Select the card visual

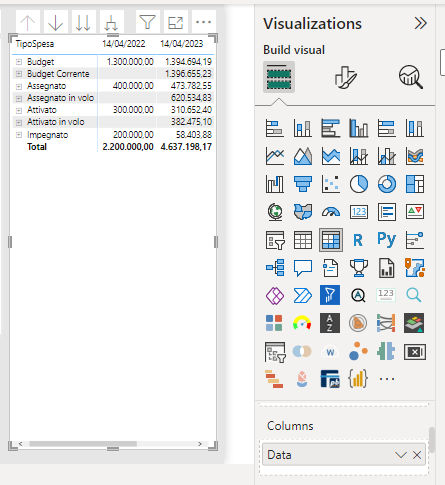(359, 212)
